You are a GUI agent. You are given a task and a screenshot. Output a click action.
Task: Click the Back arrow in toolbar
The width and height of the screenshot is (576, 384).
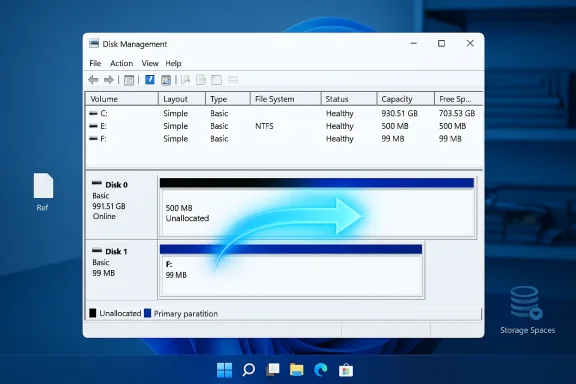[93, 80]
